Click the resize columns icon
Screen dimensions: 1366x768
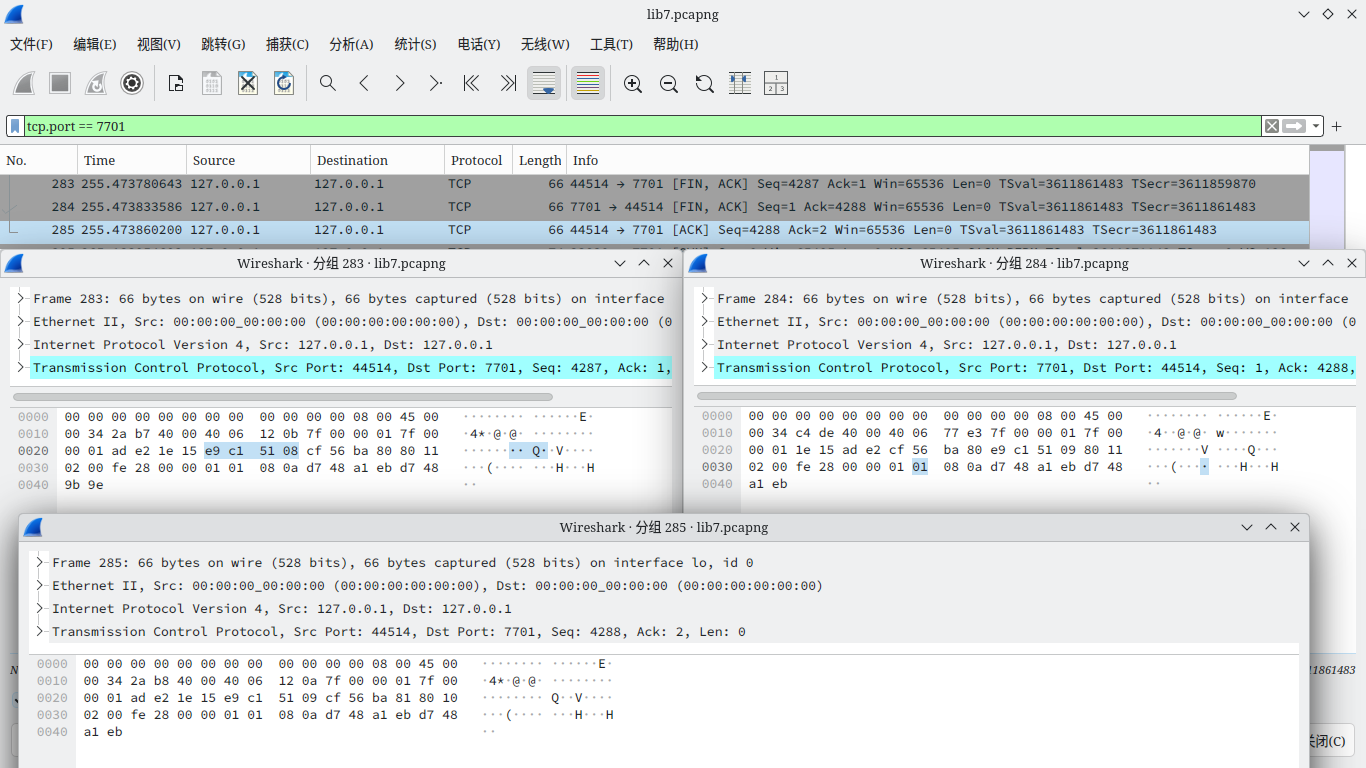tap(740, 84)
